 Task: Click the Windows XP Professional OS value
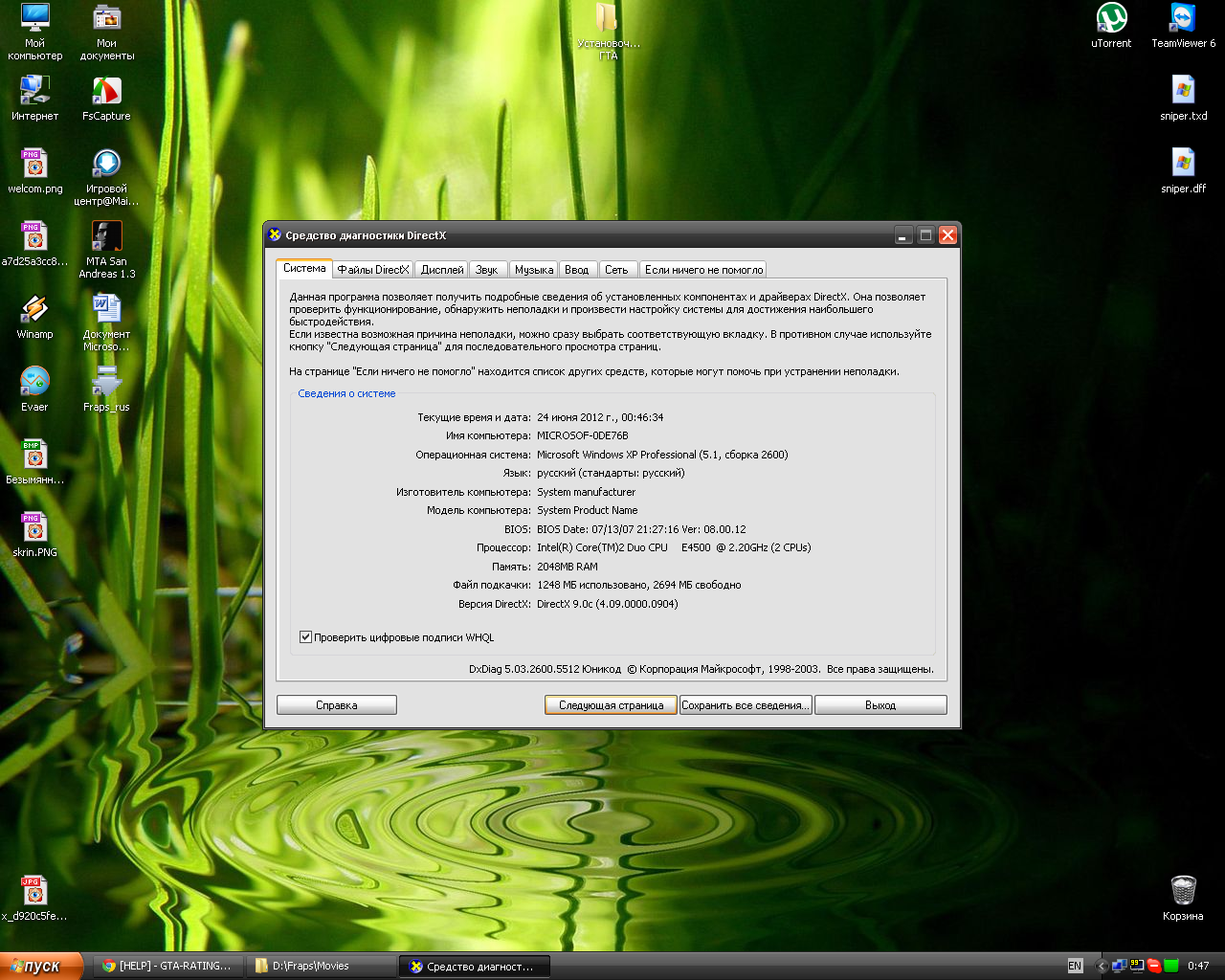click(x=662, y=455)
